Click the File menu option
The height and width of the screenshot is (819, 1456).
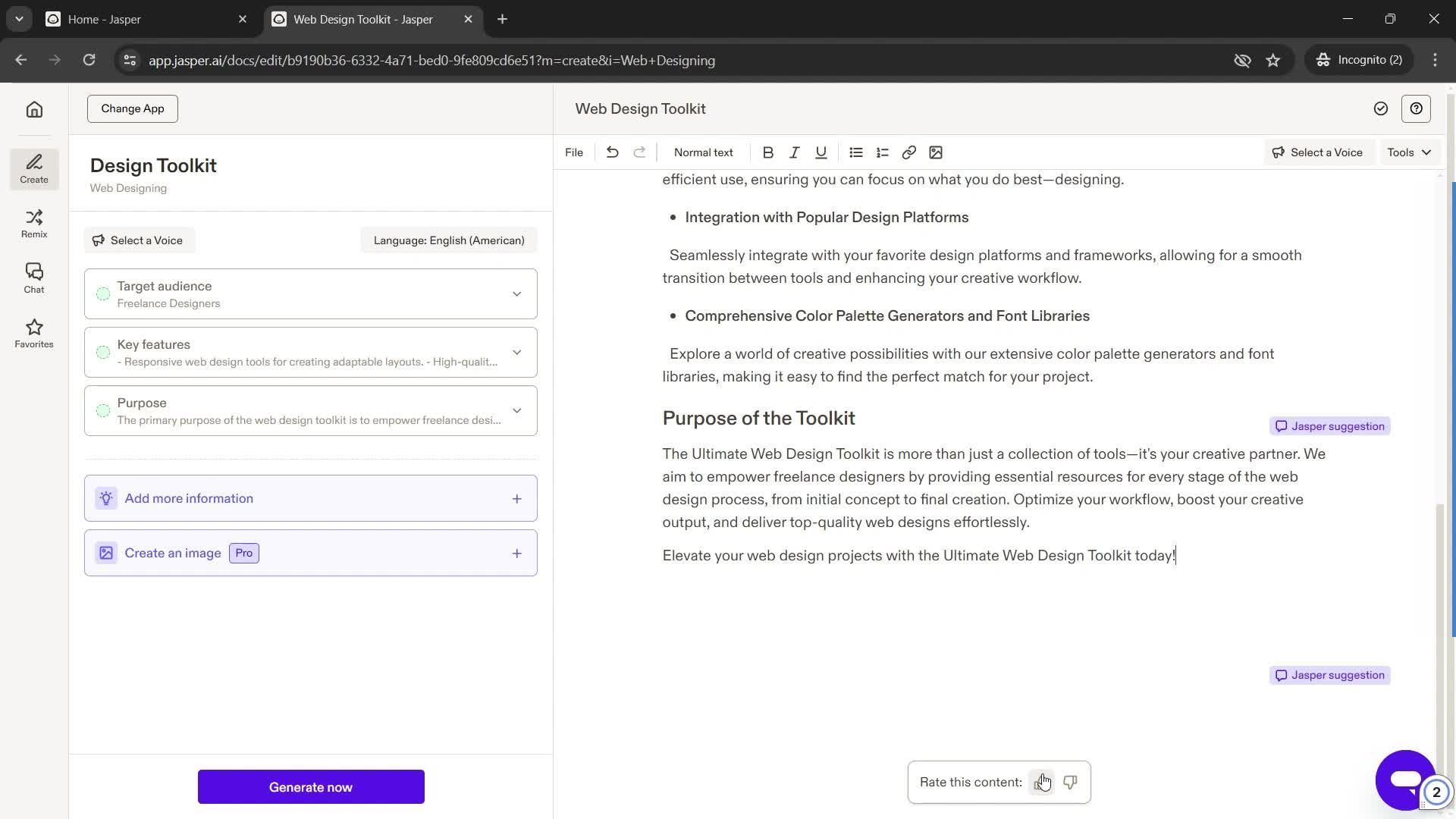pyautogui.click(x=574, y=152)
